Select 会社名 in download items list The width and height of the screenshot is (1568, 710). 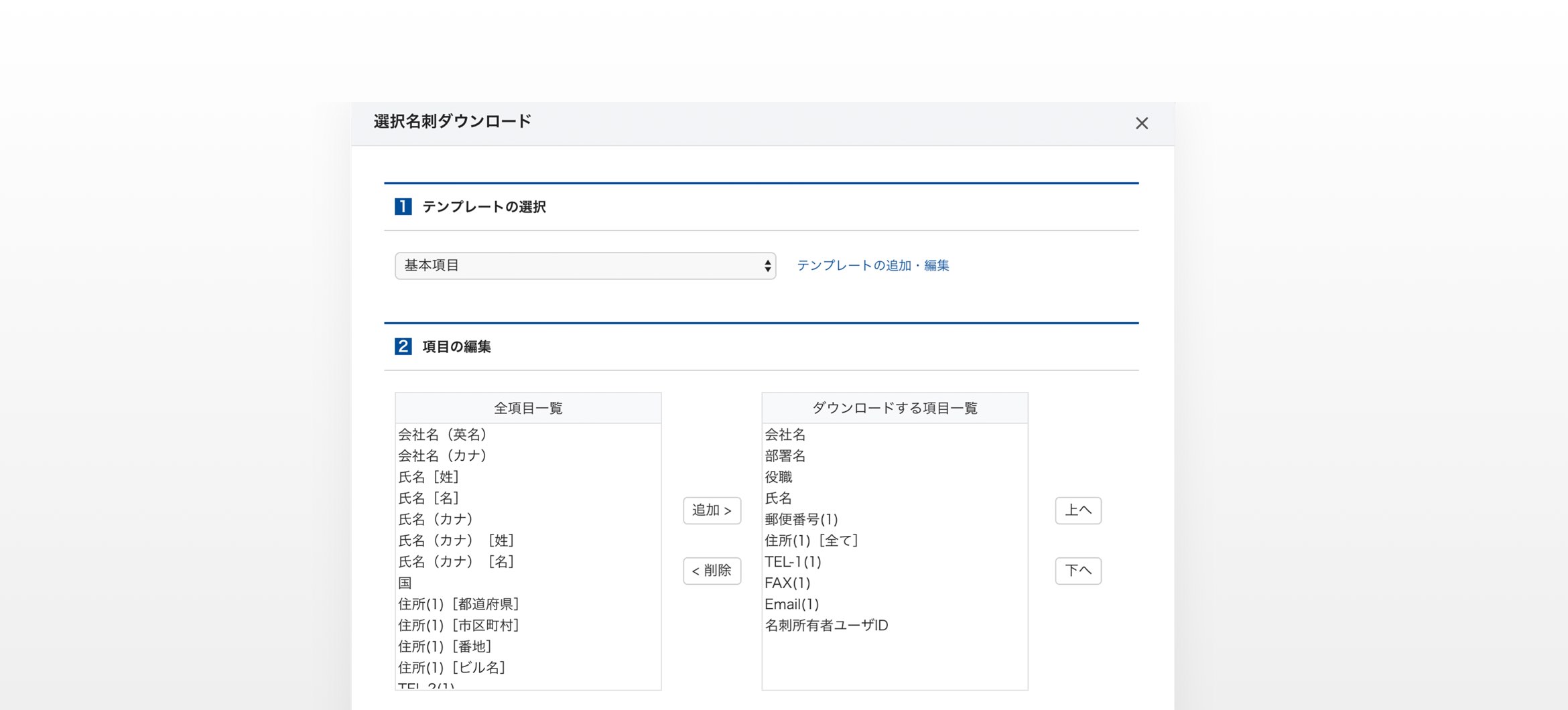pos(895,435)
